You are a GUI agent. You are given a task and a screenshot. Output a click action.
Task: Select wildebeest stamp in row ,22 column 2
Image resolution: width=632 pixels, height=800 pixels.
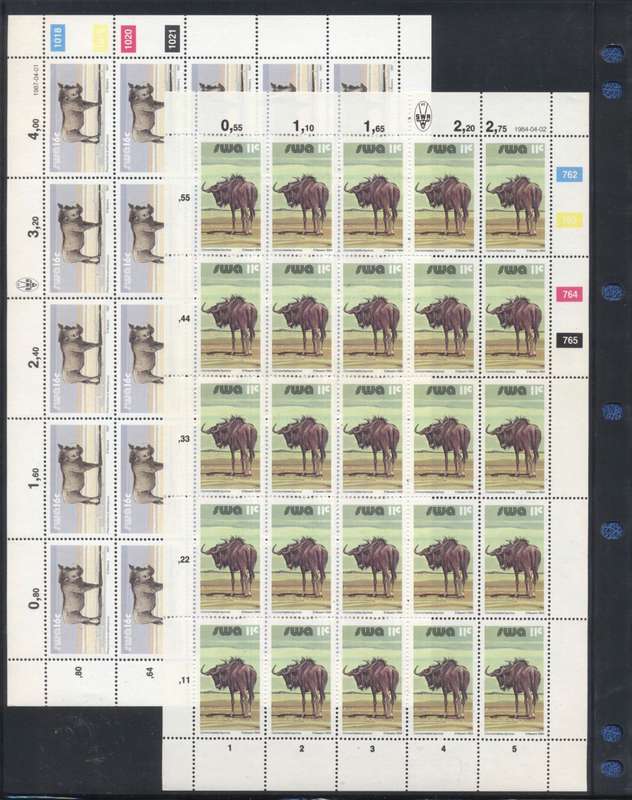(x=301, y=559)
